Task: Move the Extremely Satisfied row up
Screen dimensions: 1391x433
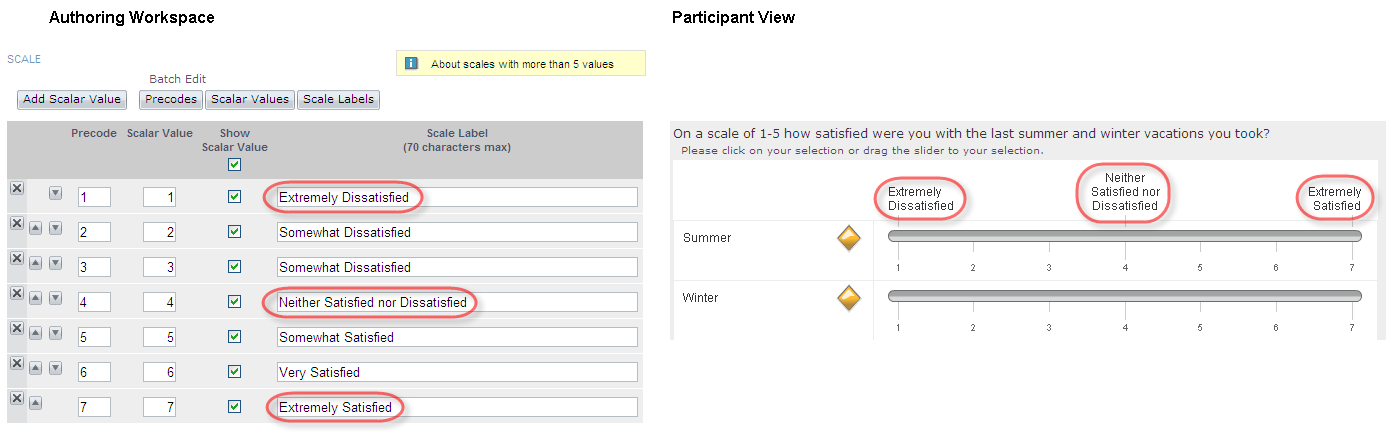Action: tap(35, 403)
